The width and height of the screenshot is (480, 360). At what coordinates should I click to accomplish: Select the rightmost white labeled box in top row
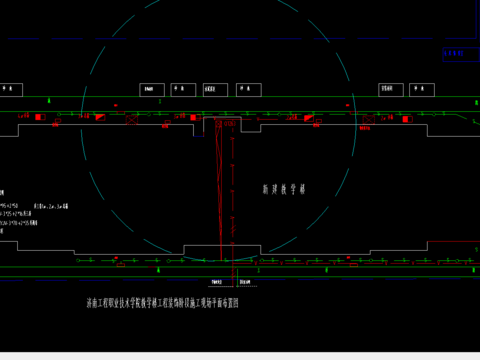[422, 90]
